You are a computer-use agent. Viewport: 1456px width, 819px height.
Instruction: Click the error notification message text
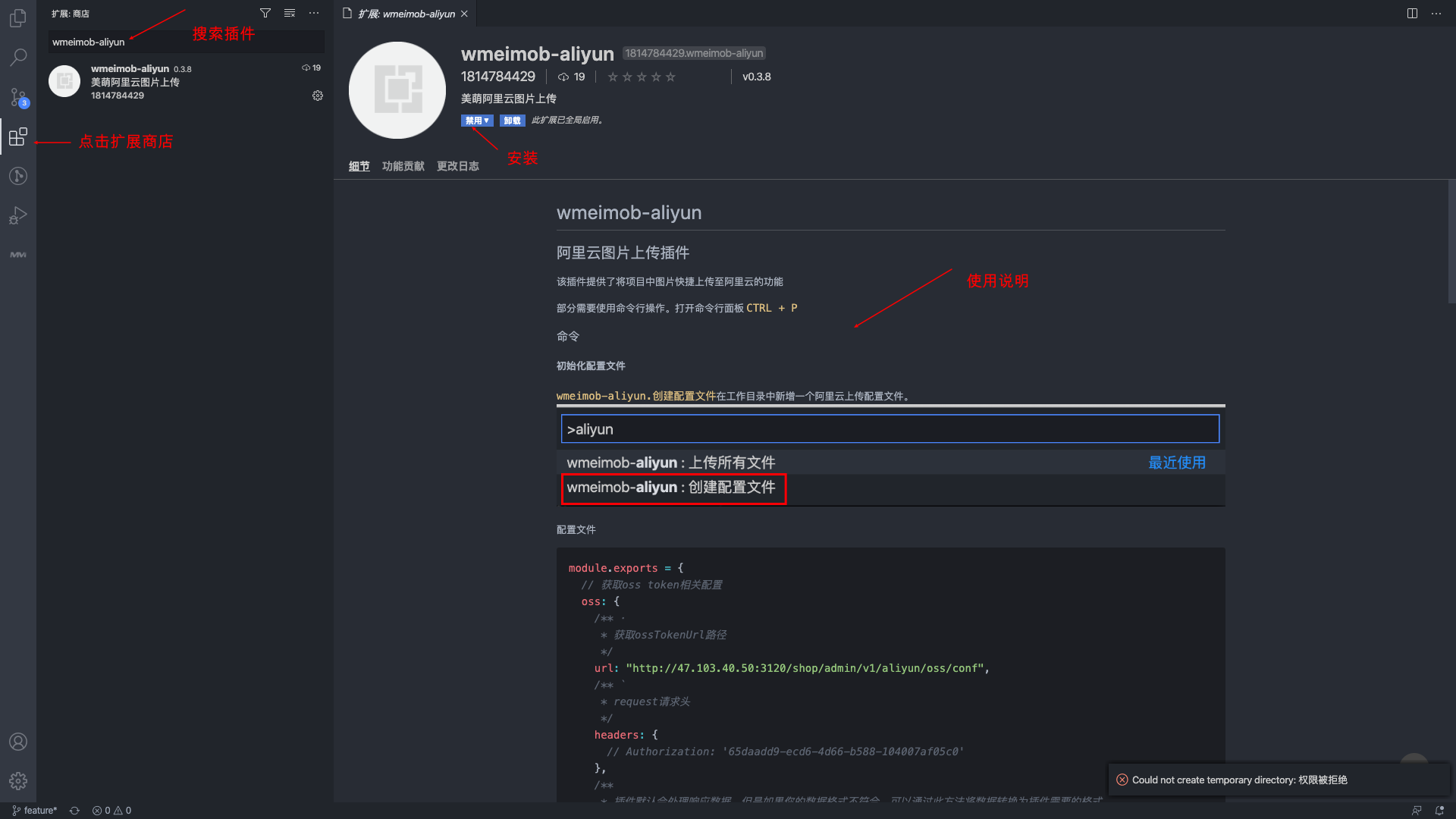point(1240,780)
